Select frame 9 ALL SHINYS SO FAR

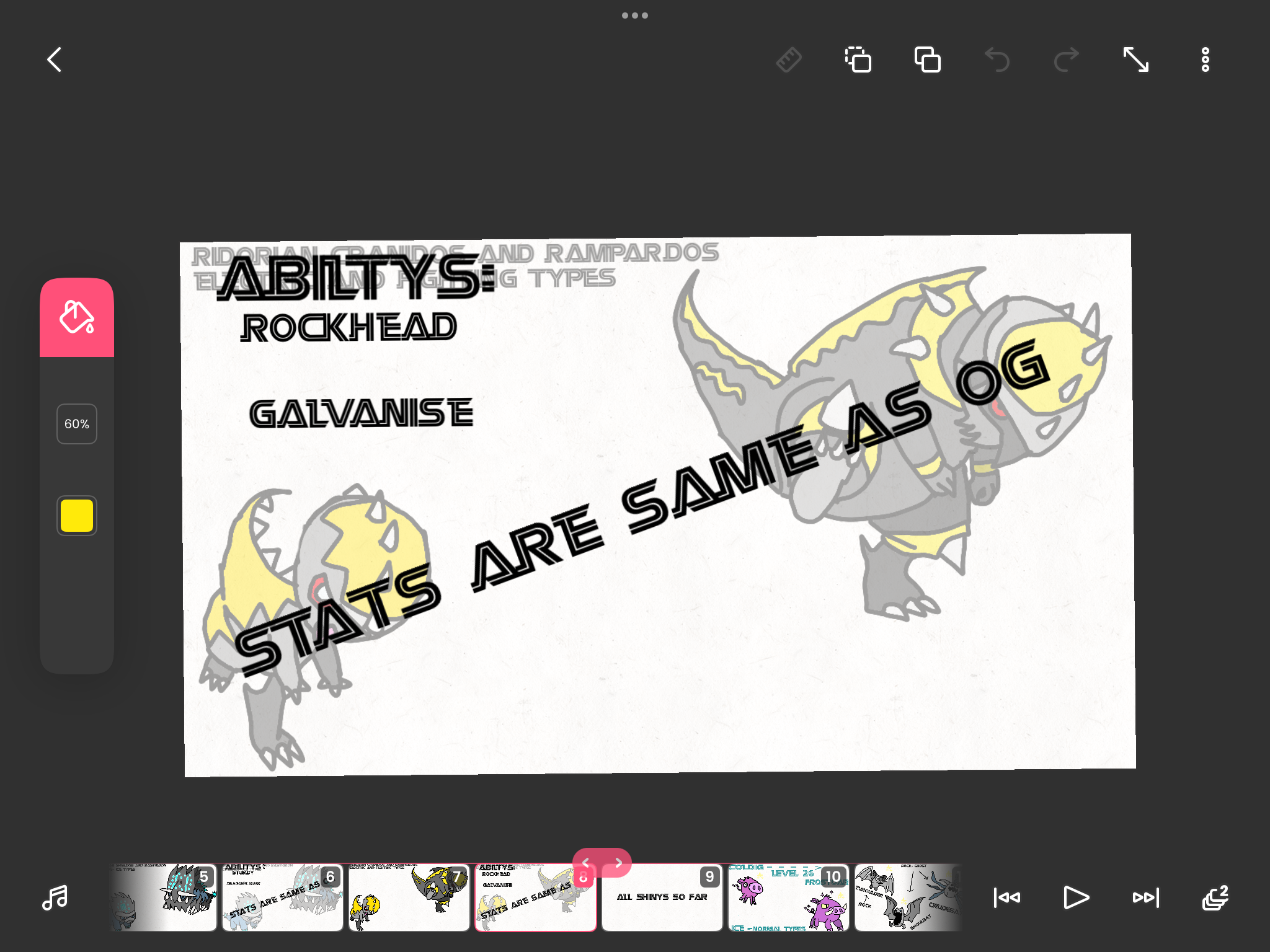click(x=662, y=897)
